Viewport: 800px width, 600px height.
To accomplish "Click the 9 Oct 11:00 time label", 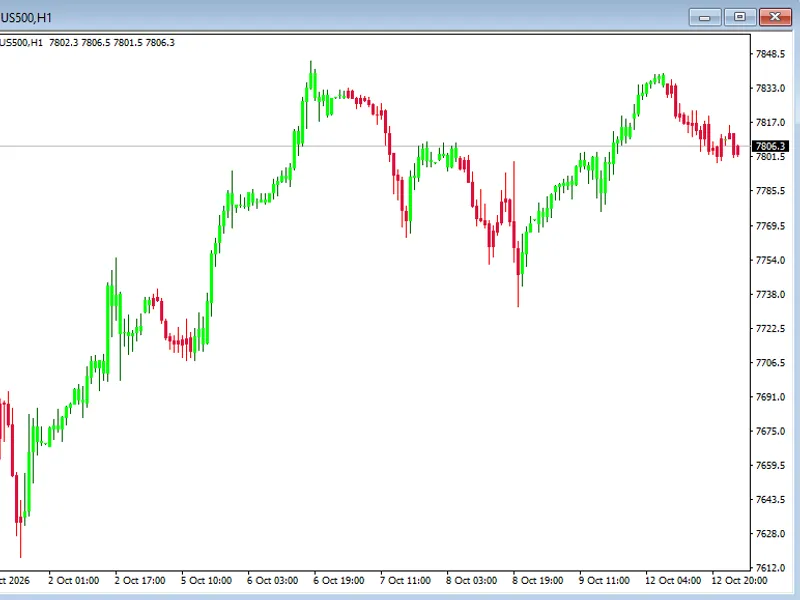I will [604, 581].
